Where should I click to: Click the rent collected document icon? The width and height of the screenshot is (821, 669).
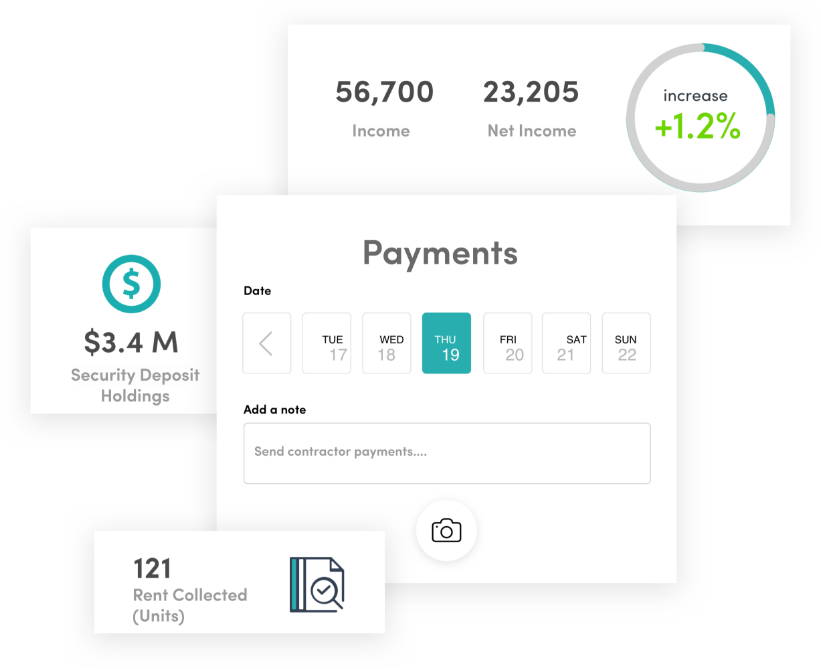coord(317,584)
